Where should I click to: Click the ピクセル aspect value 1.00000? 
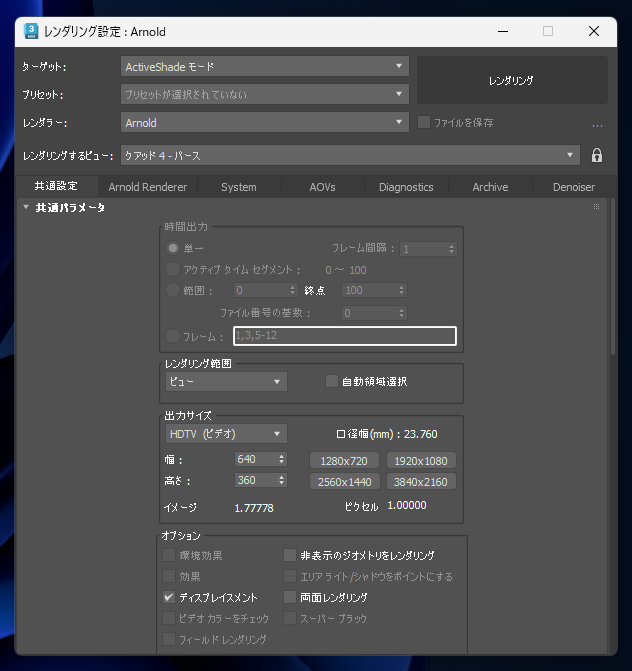[x=407, y=505]
